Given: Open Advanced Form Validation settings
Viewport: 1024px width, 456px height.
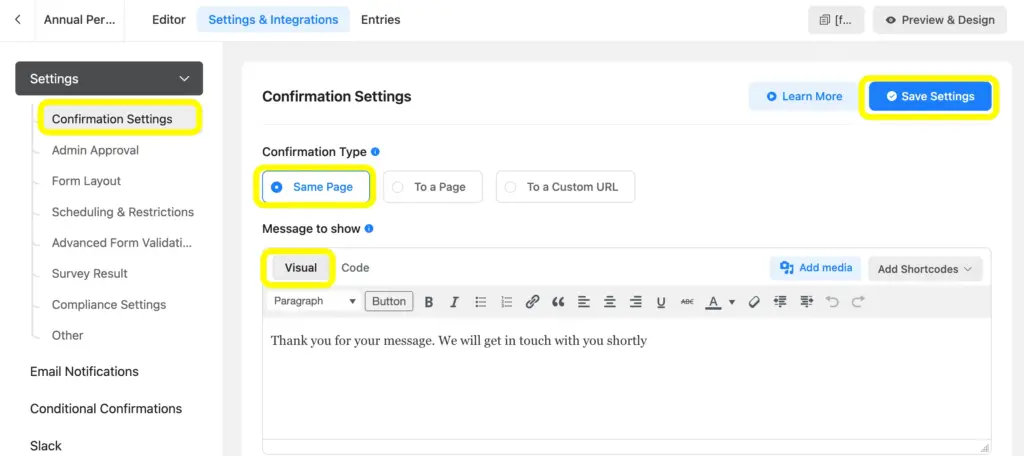Looking at the screenshot, I should pos(121,242).
